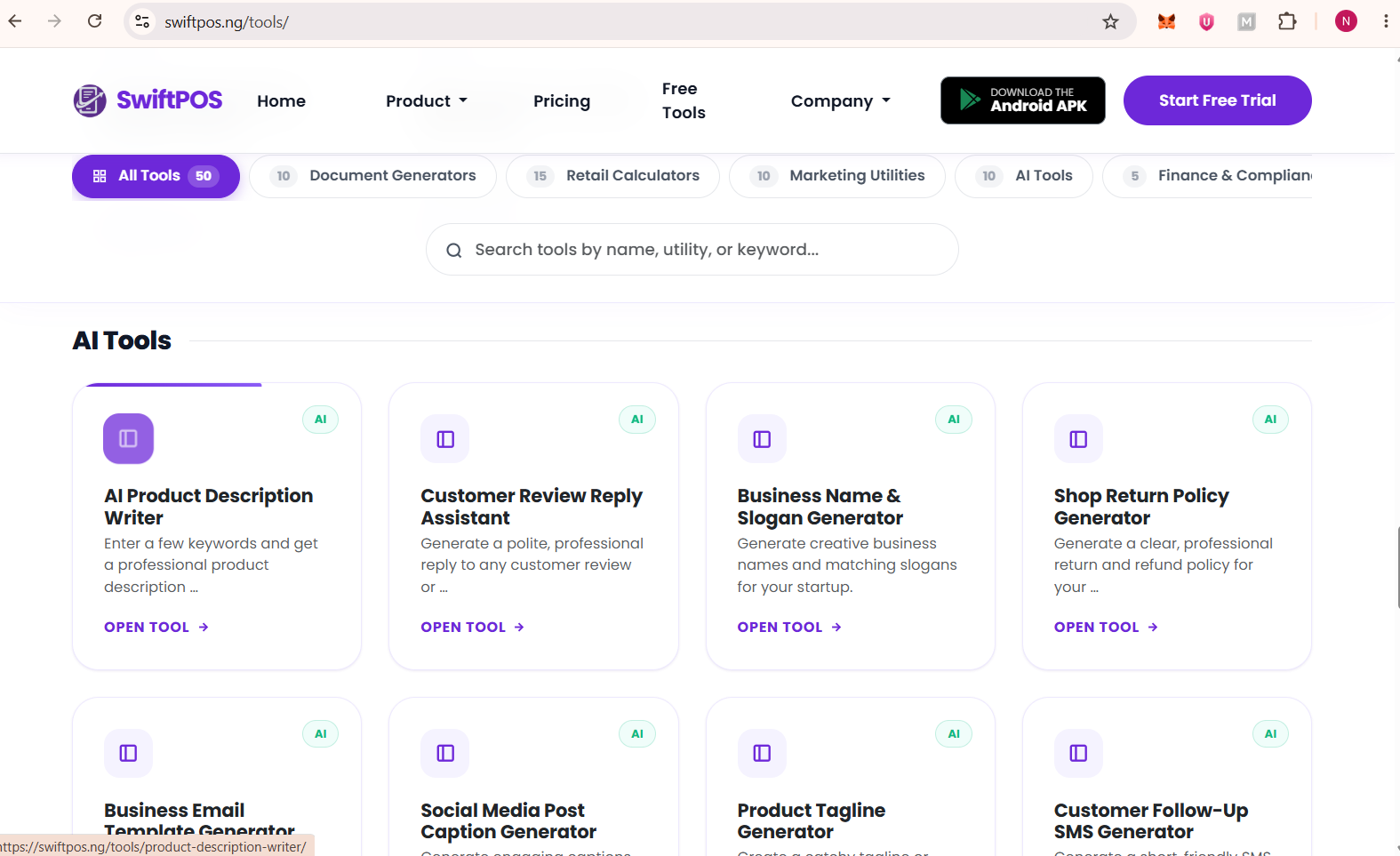
Task: Open site information icon in address bar
Action: point(142,21)
